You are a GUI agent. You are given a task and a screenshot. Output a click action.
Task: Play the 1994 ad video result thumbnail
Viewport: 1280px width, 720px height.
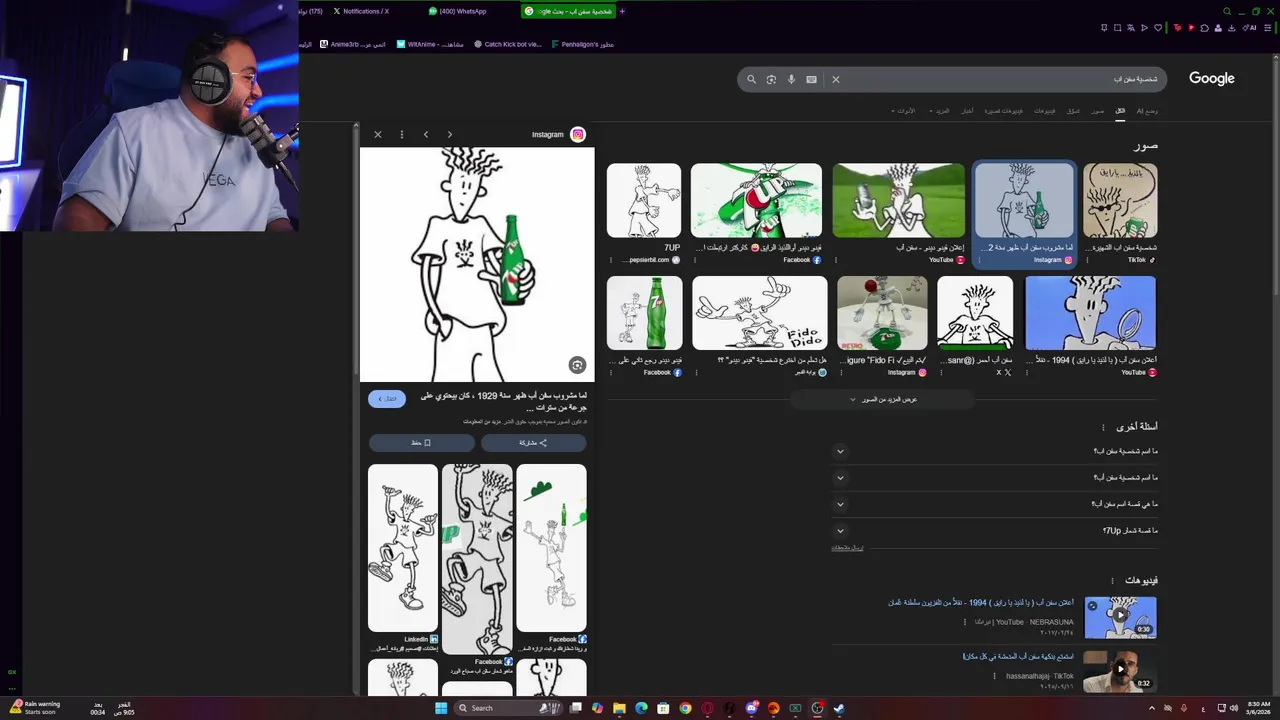point(1120,617)
